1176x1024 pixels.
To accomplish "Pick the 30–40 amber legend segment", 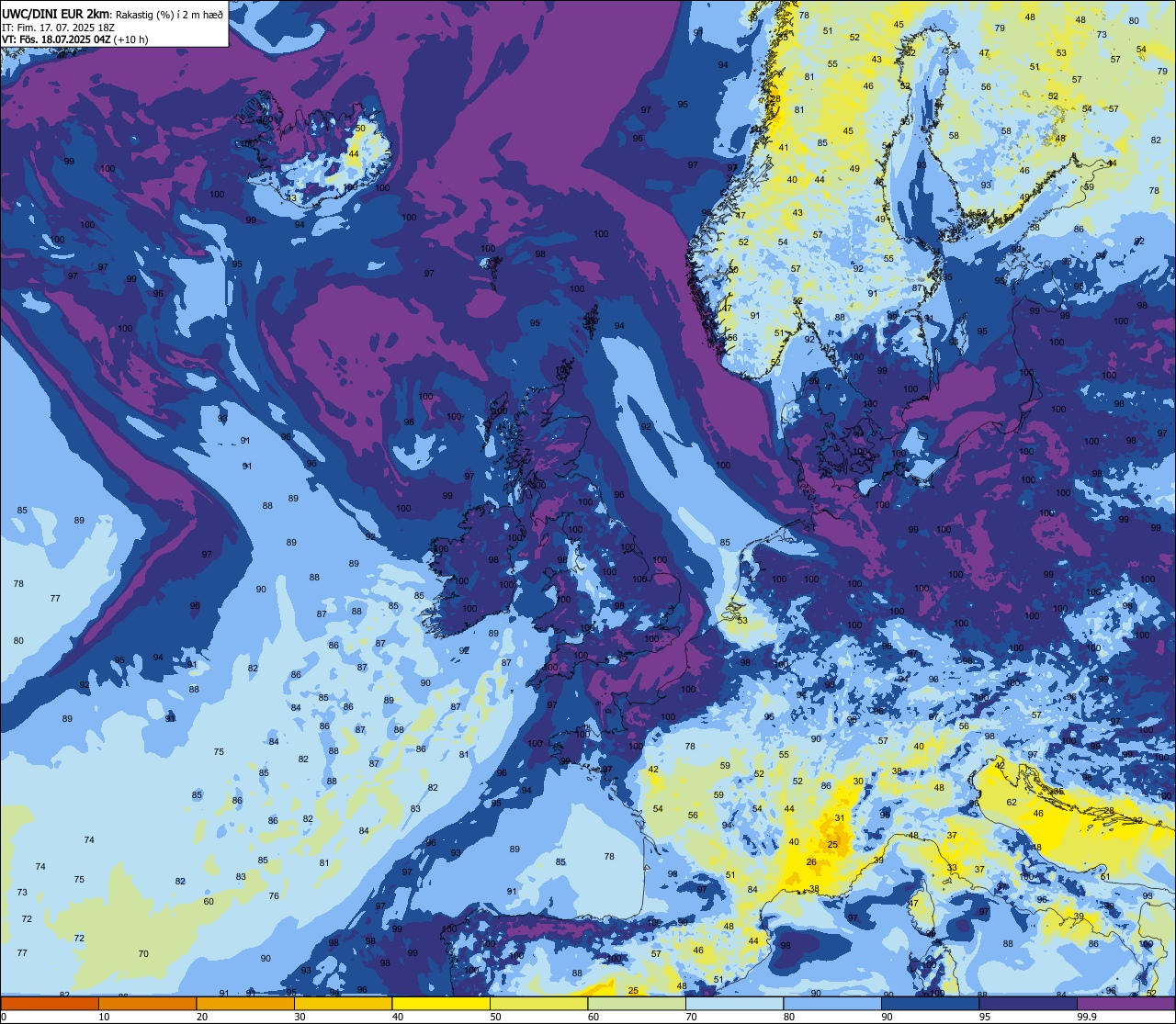I will 343,1003.
